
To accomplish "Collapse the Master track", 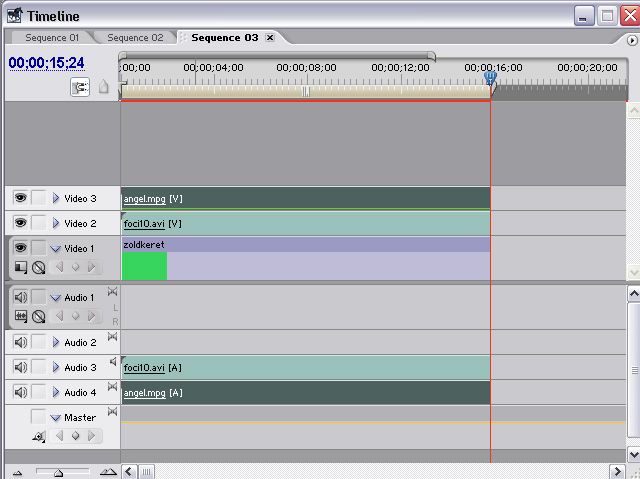I will point(56,417).
